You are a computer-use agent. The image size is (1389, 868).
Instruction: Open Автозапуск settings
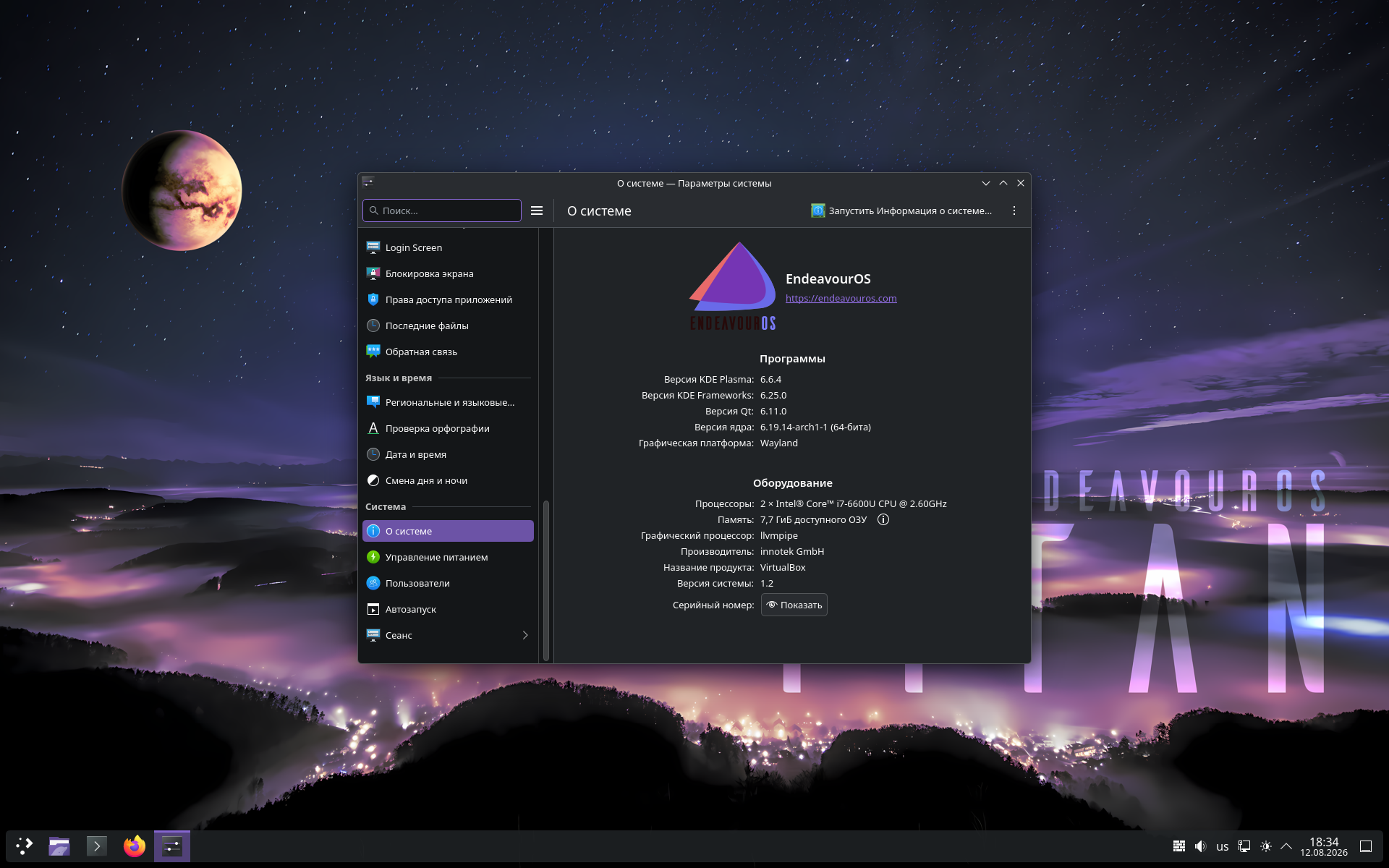pos(448,609)
